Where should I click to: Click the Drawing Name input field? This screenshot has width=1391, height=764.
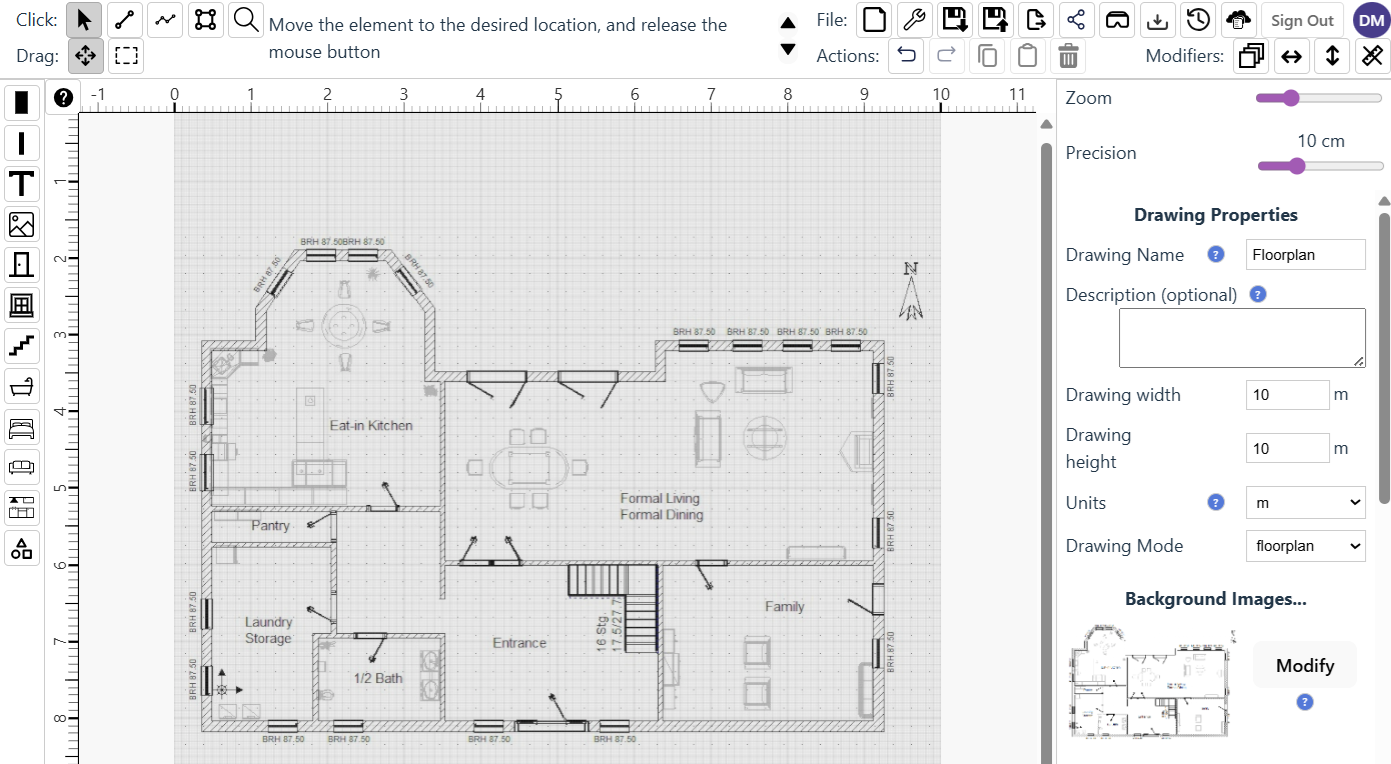coord(1305,255)
